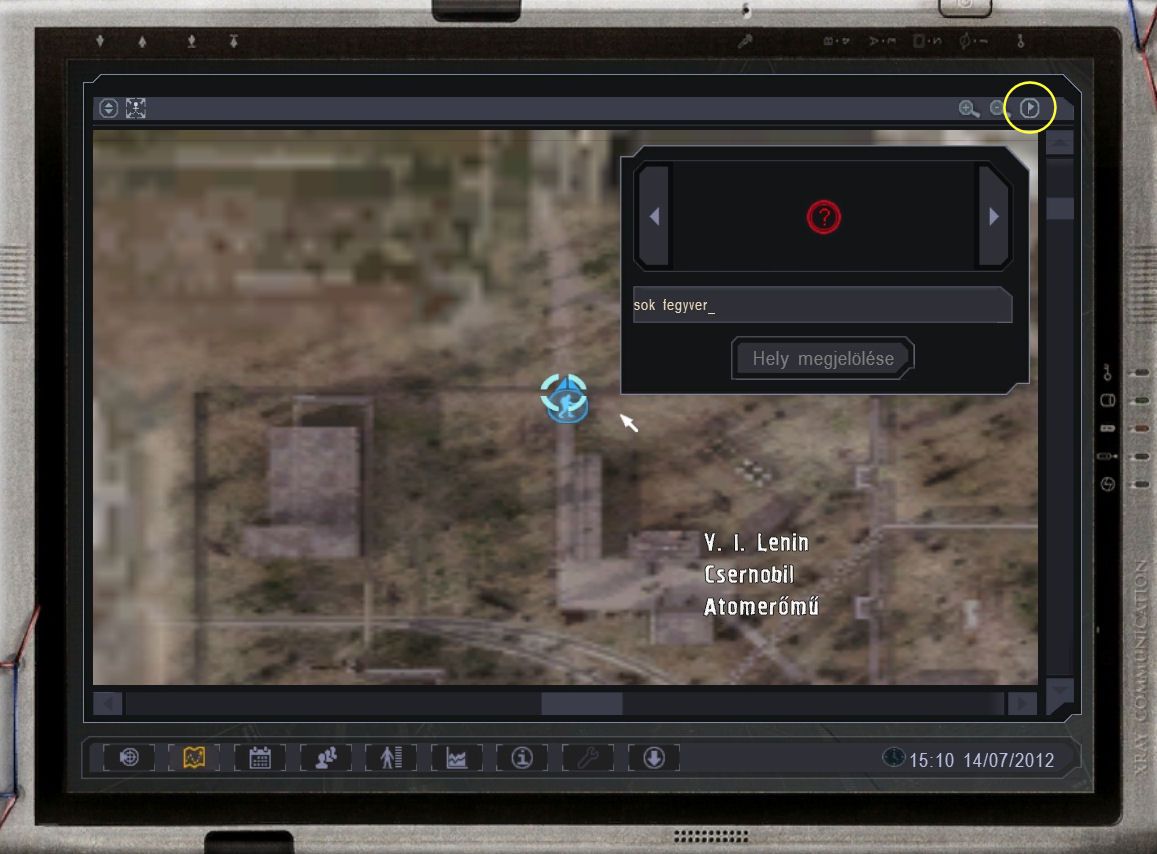Zoom out on the map with magnifier minus
The height and width of the screenshot is (854, 1157).
coord(998,109)
